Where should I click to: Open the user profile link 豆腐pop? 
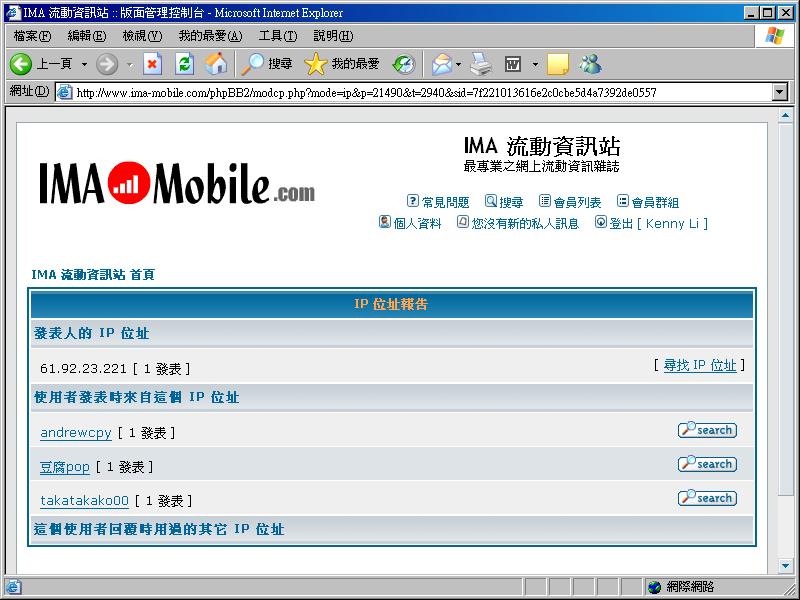coord(65,467)
